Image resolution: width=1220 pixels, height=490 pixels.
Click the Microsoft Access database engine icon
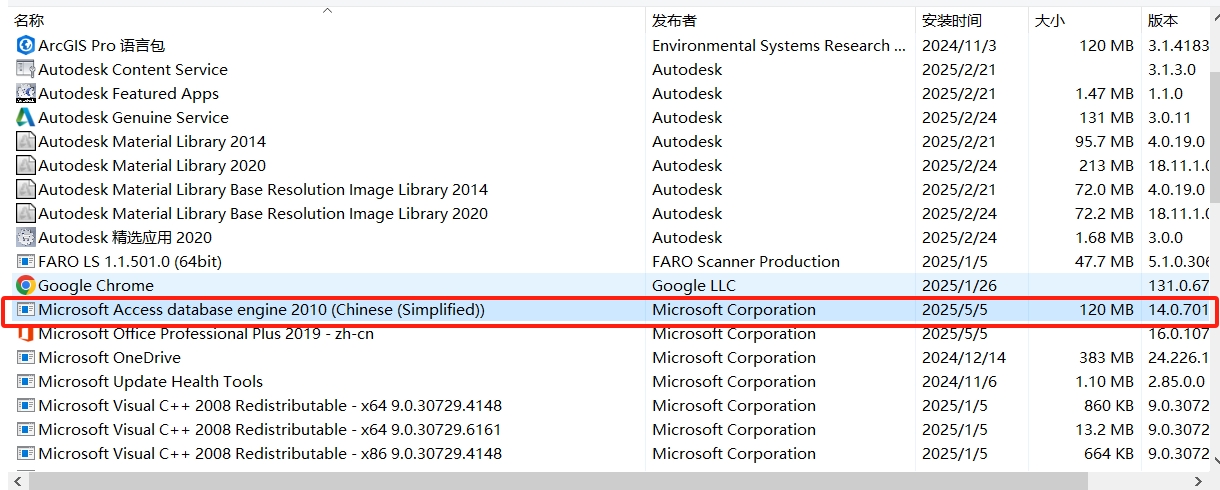[26, 310]
